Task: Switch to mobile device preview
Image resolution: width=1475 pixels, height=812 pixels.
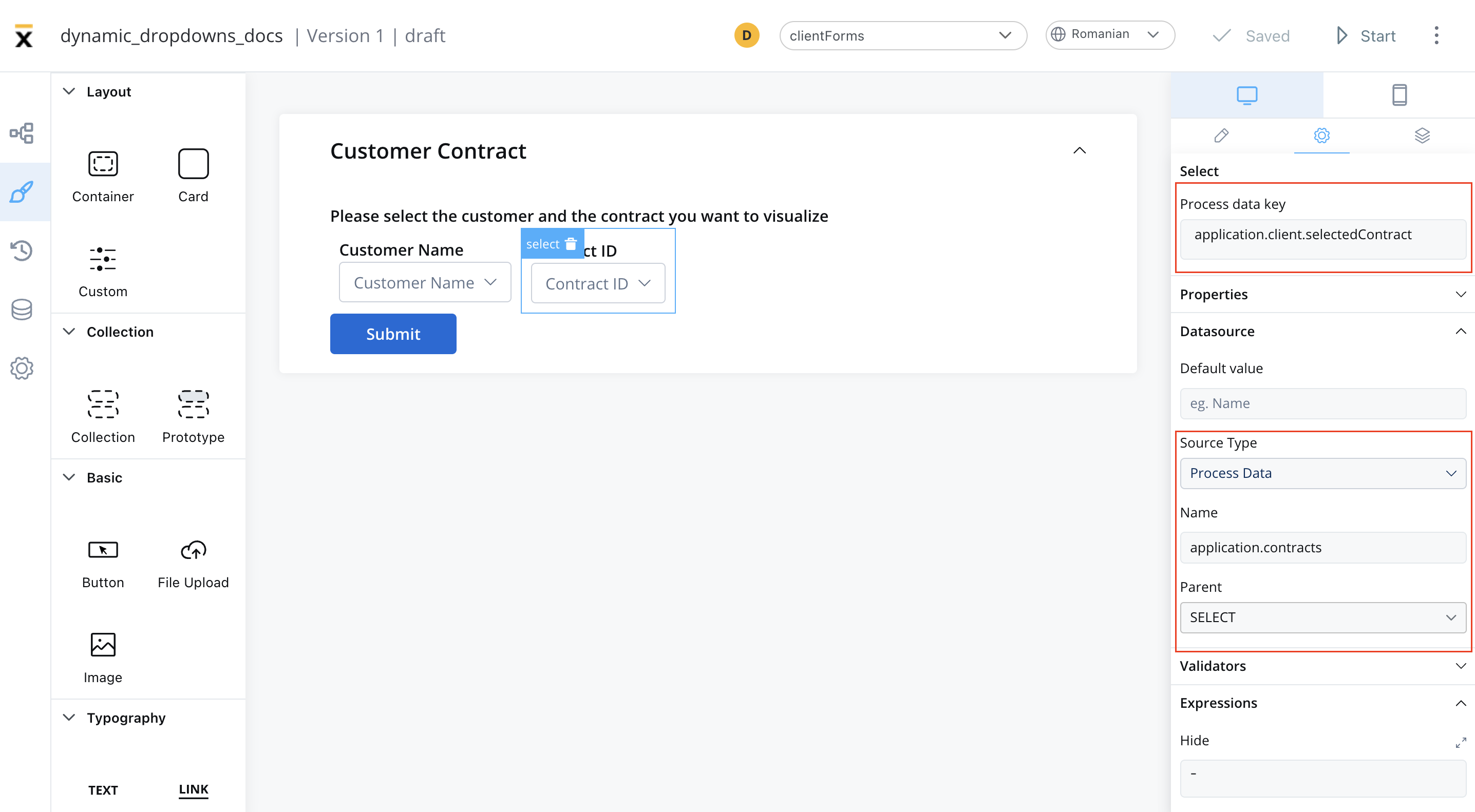Action: coord(1399,95)
